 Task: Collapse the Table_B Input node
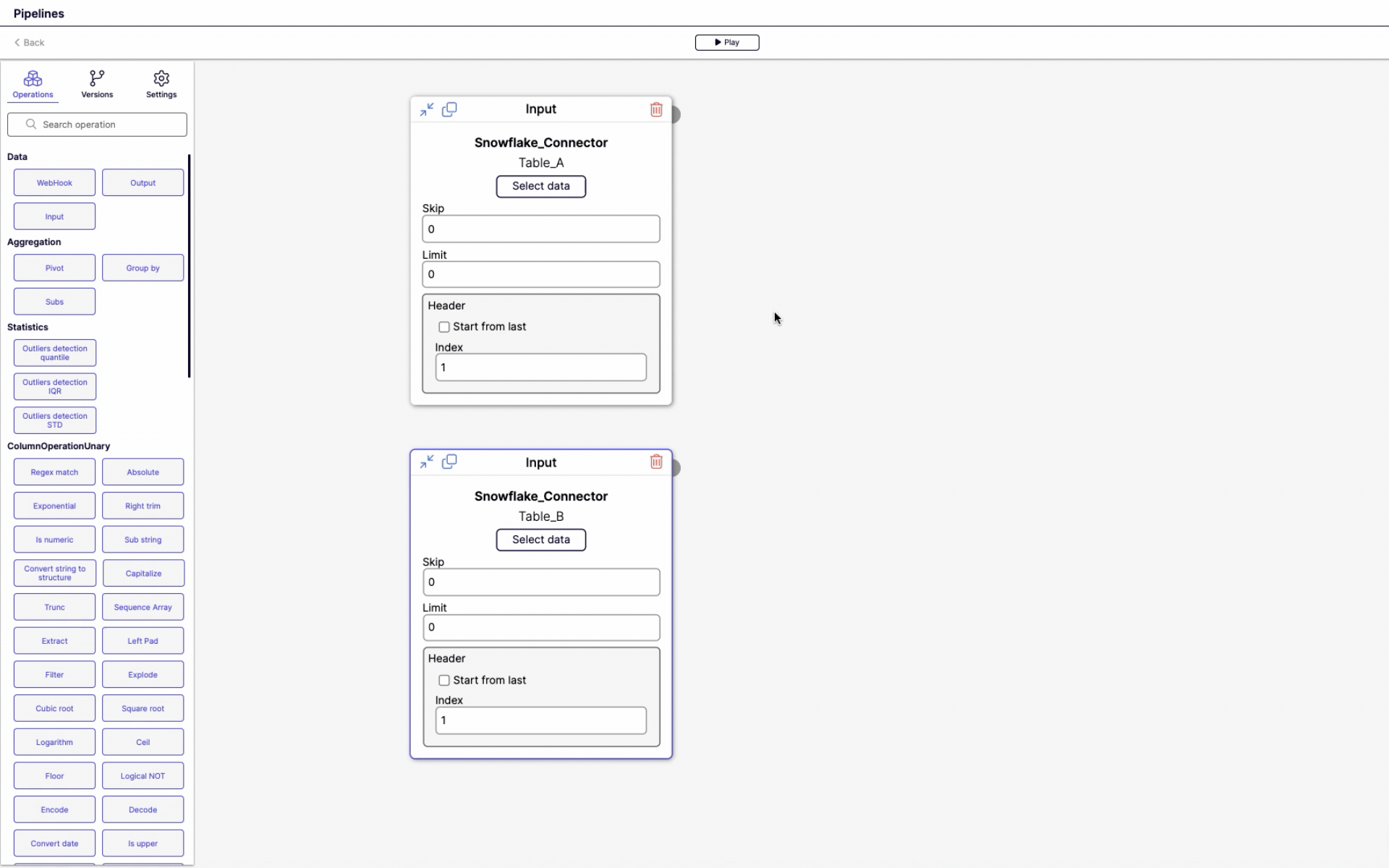click(426, 461)
